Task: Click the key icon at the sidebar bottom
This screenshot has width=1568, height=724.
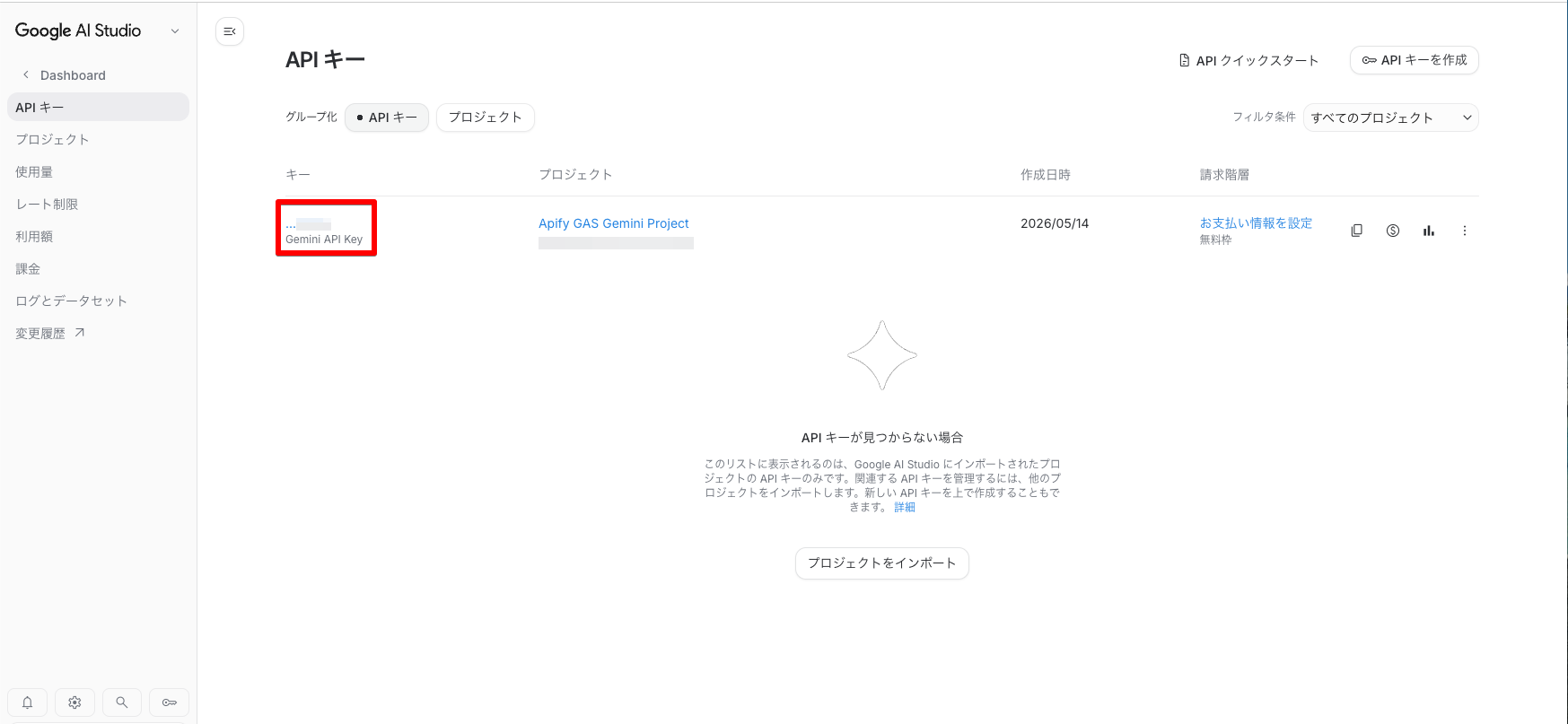Action: click(x=169, y=702)
